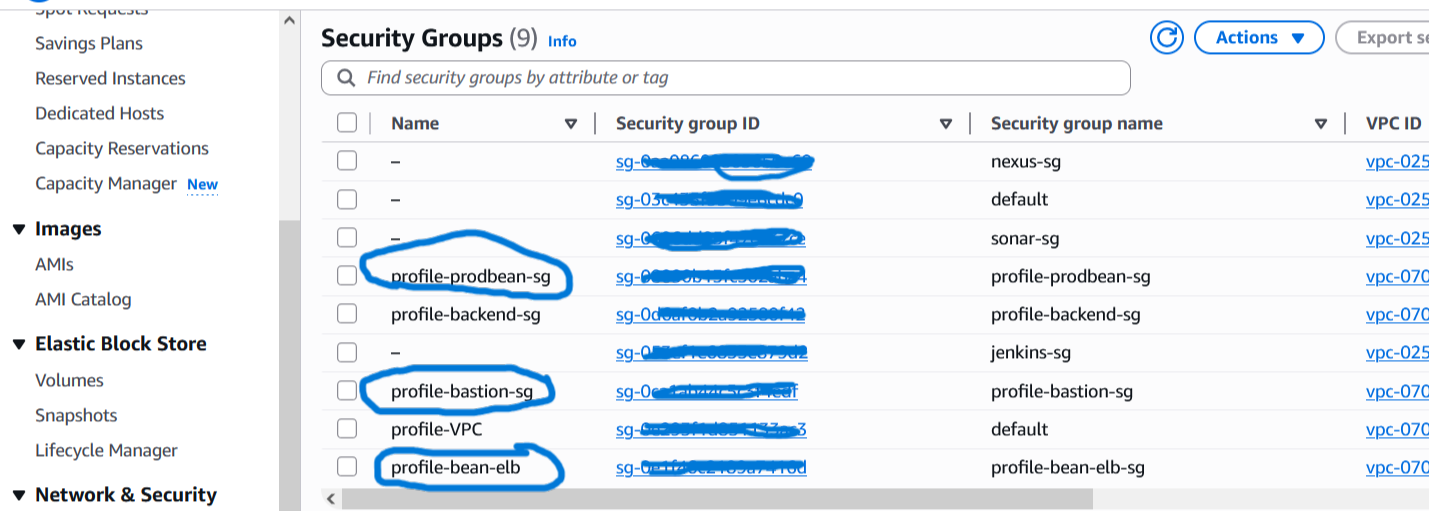Open nexus-sg security group ID link
The width and height of the screenshot is (1429, 511).
[x=713, y=161]
